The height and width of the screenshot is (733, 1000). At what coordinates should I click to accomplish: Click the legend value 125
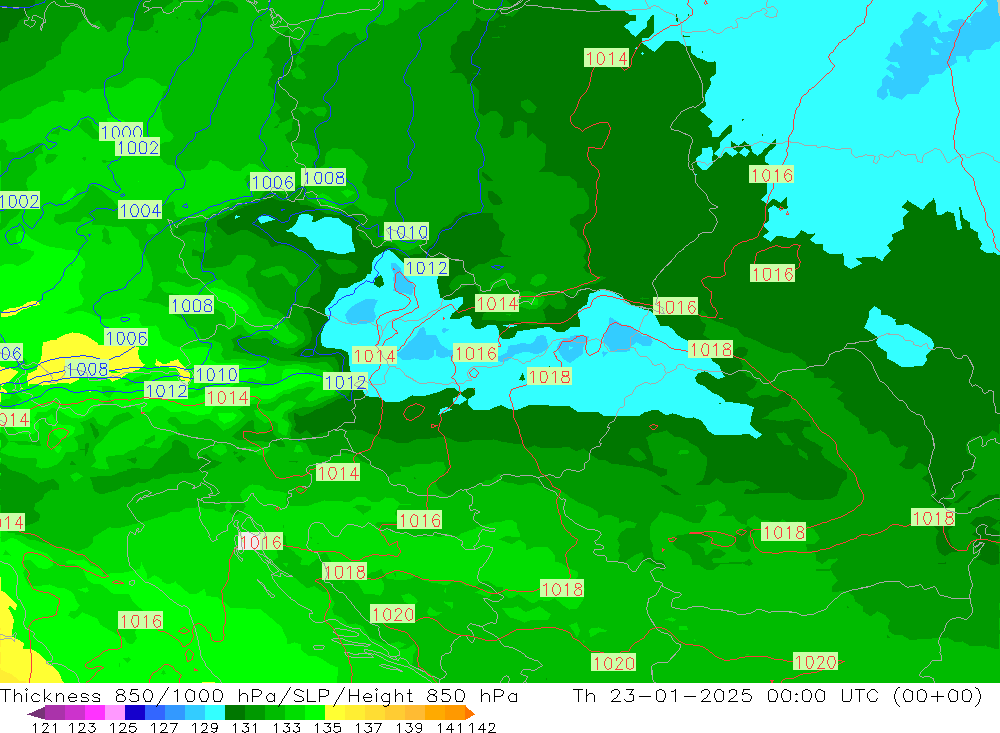point(123,727)
